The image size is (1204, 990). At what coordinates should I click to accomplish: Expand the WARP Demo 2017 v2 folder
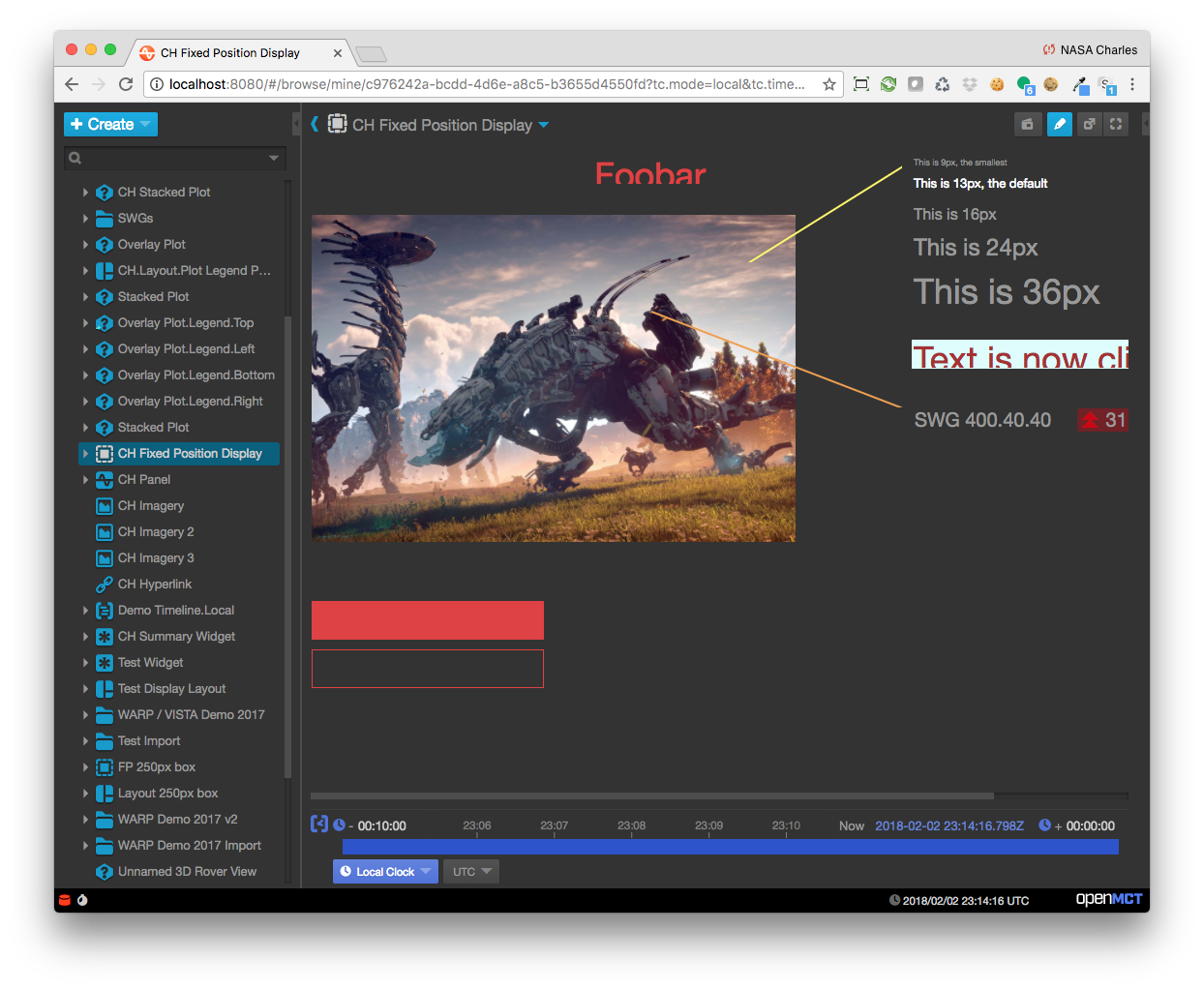coord(85,819)
